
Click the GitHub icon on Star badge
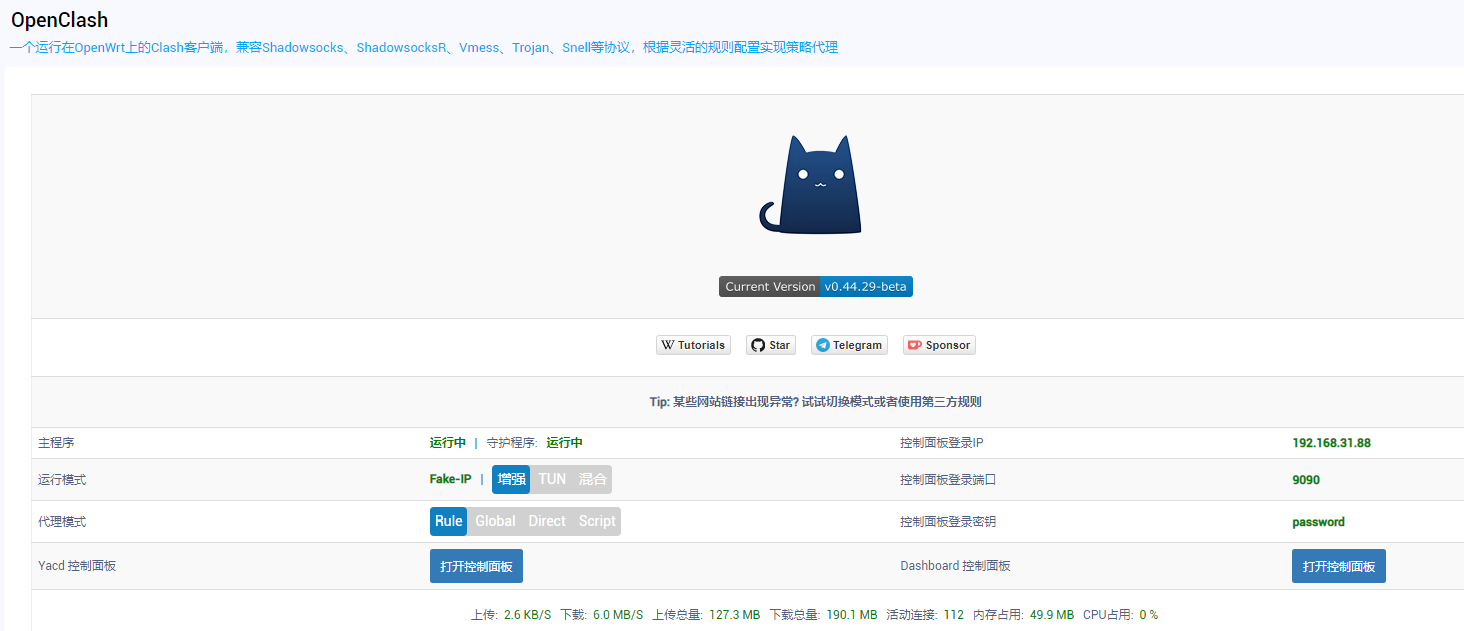click(757, 345)
